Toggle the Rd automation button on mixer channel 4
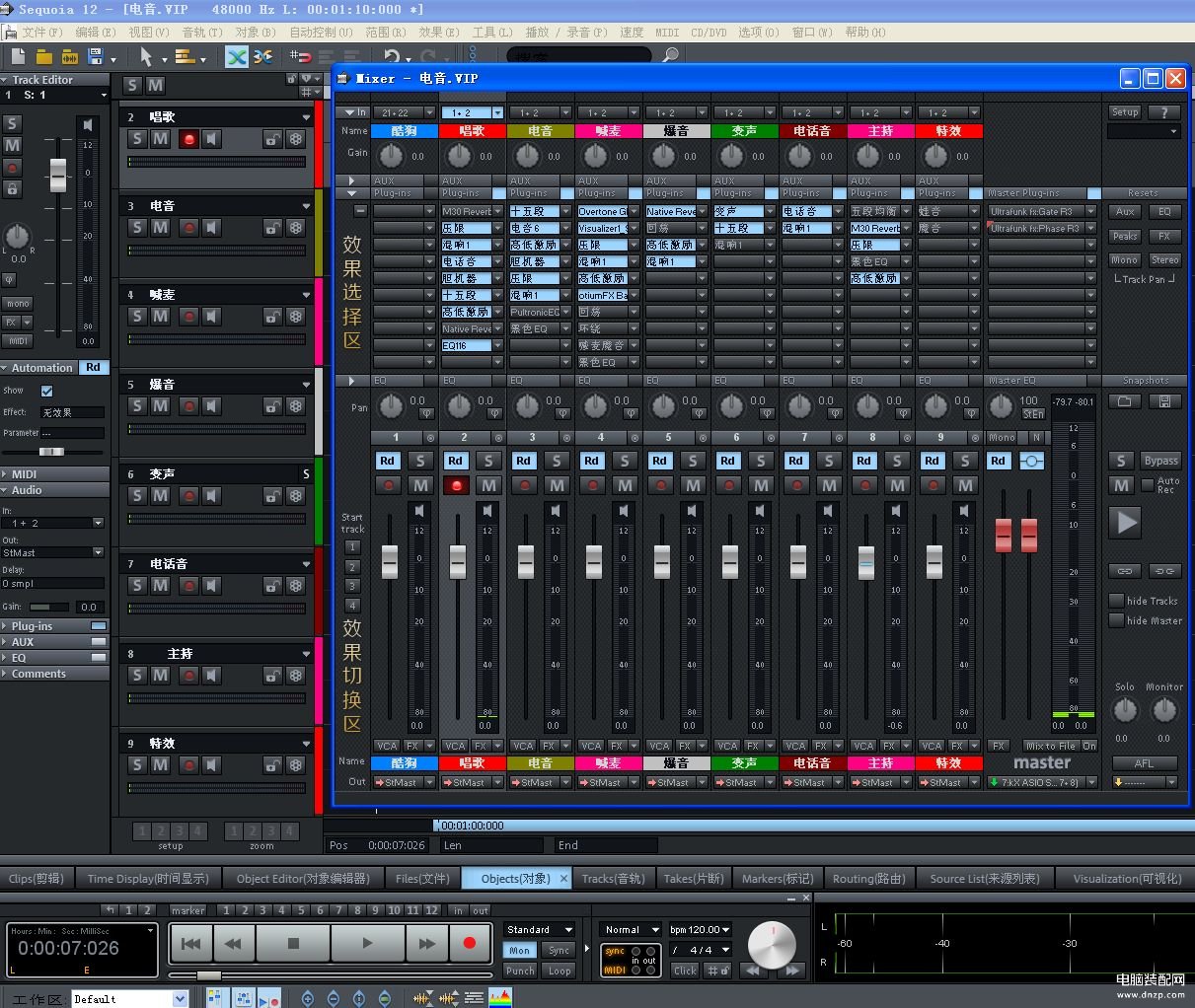Viewport: 1195px width, 1008px height. tap(591, 461)
